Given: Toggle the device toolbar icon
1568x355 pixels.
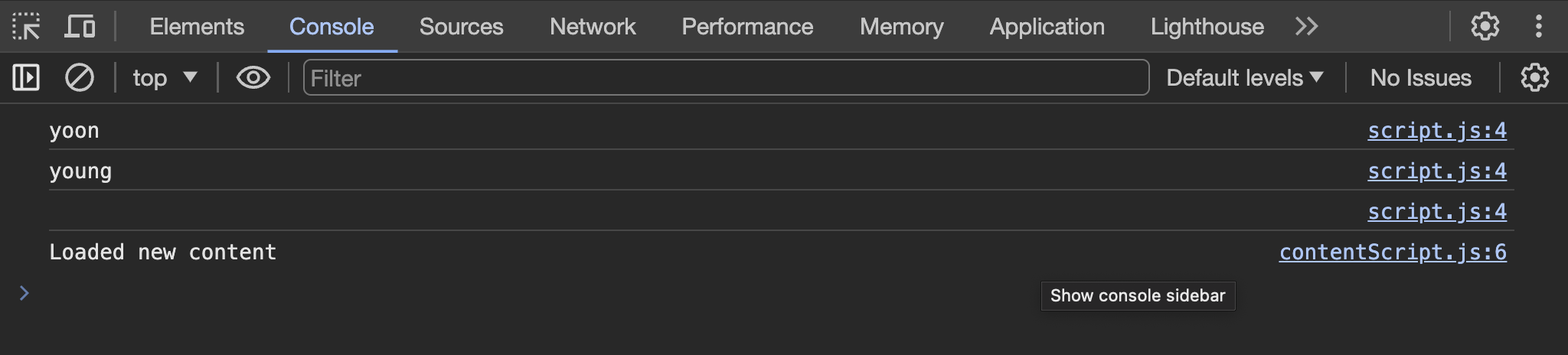Looking at the screenshot, I should [x=80, y=27].
